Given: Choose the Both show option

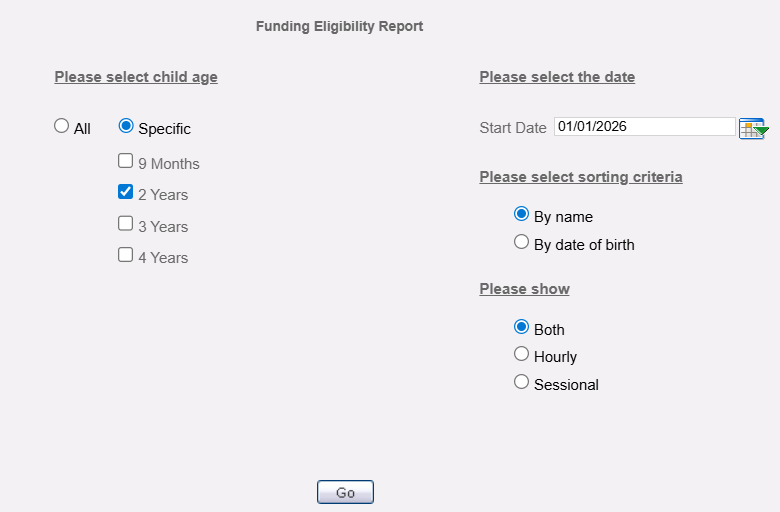Looking at the screenshot, I should (x=521, y=327).
